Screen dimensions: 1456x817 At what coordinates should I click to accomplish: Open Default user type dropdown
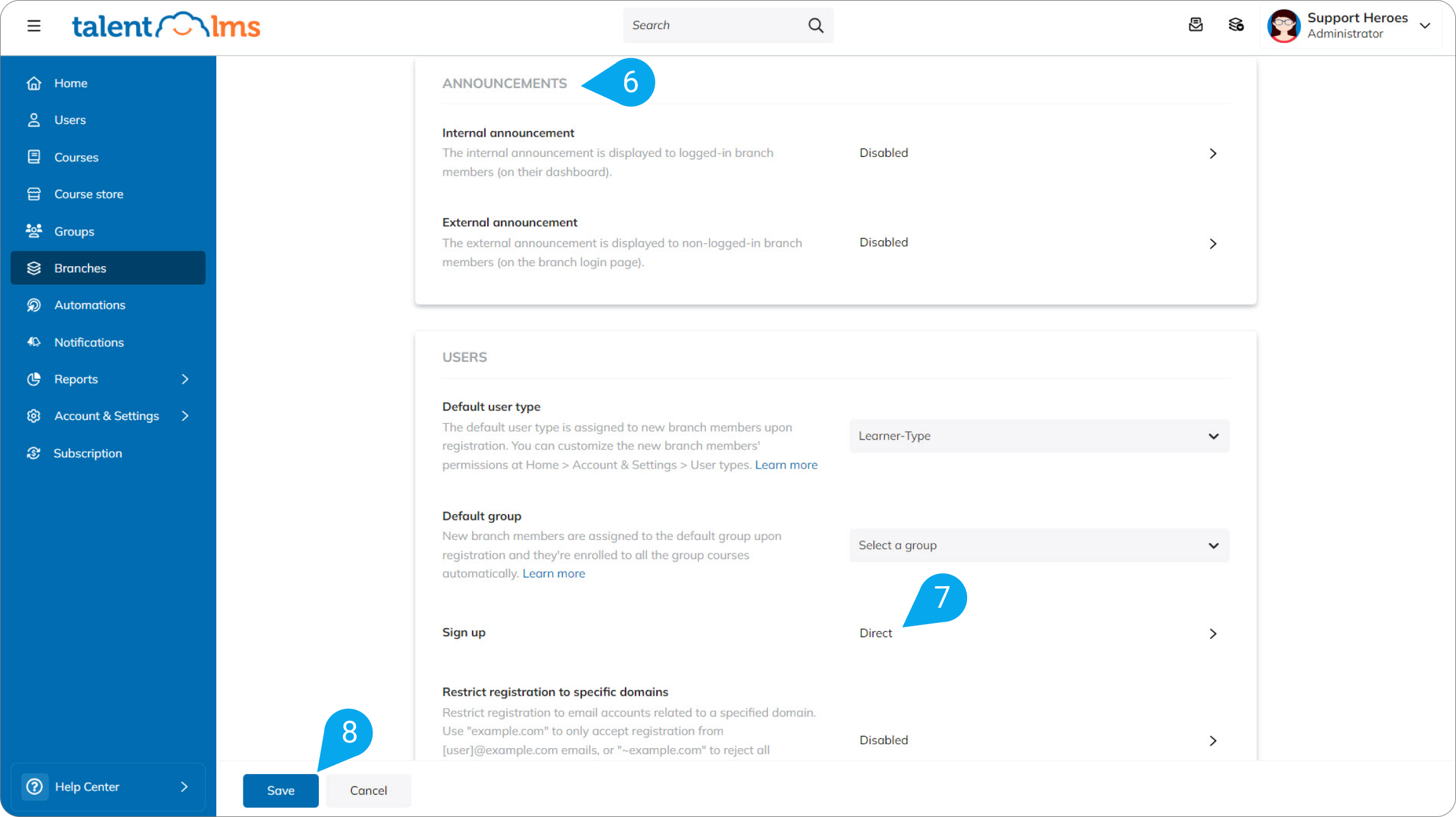click(x=1039, y=436)
